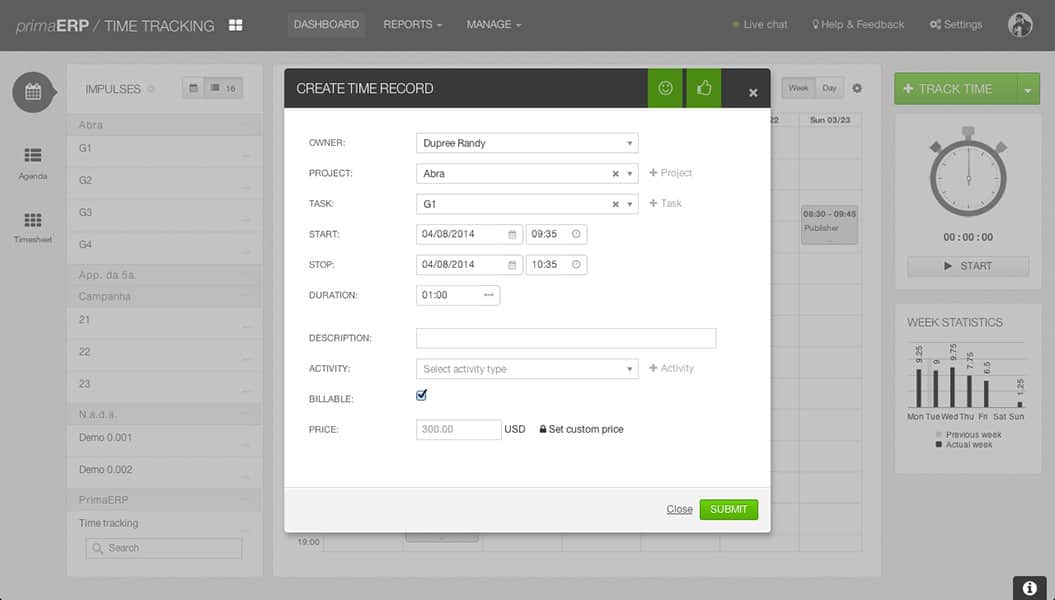Viewport: 1055px width, 600px height.
Task: Open the Agenda view in sidebar
Action: 33,161
